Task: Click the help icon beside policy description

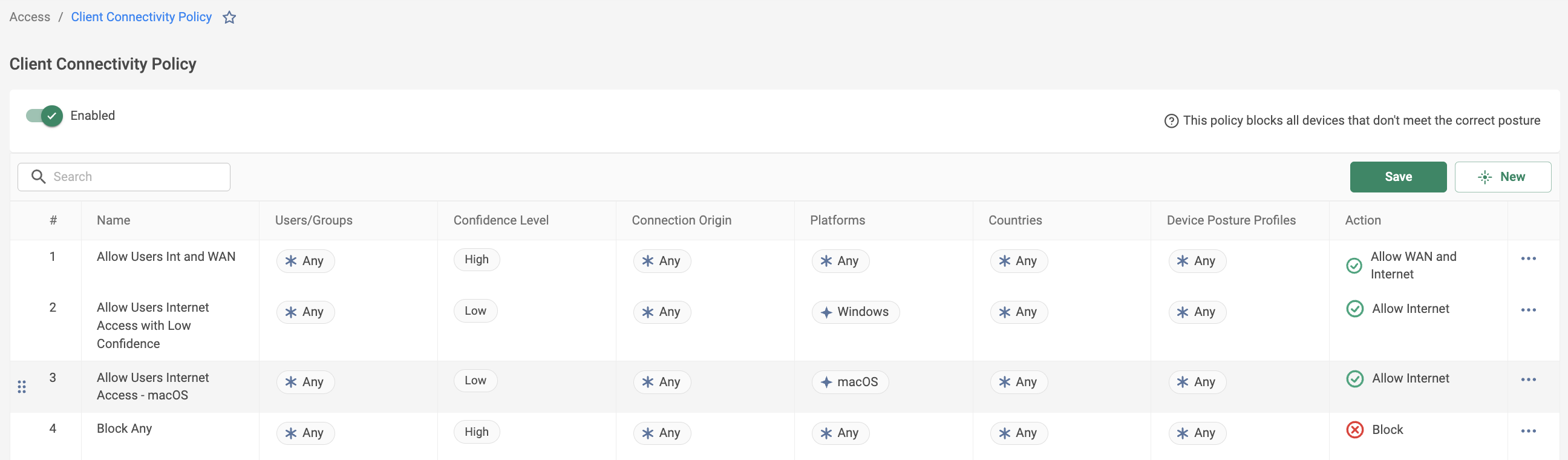Action: 1171,120
